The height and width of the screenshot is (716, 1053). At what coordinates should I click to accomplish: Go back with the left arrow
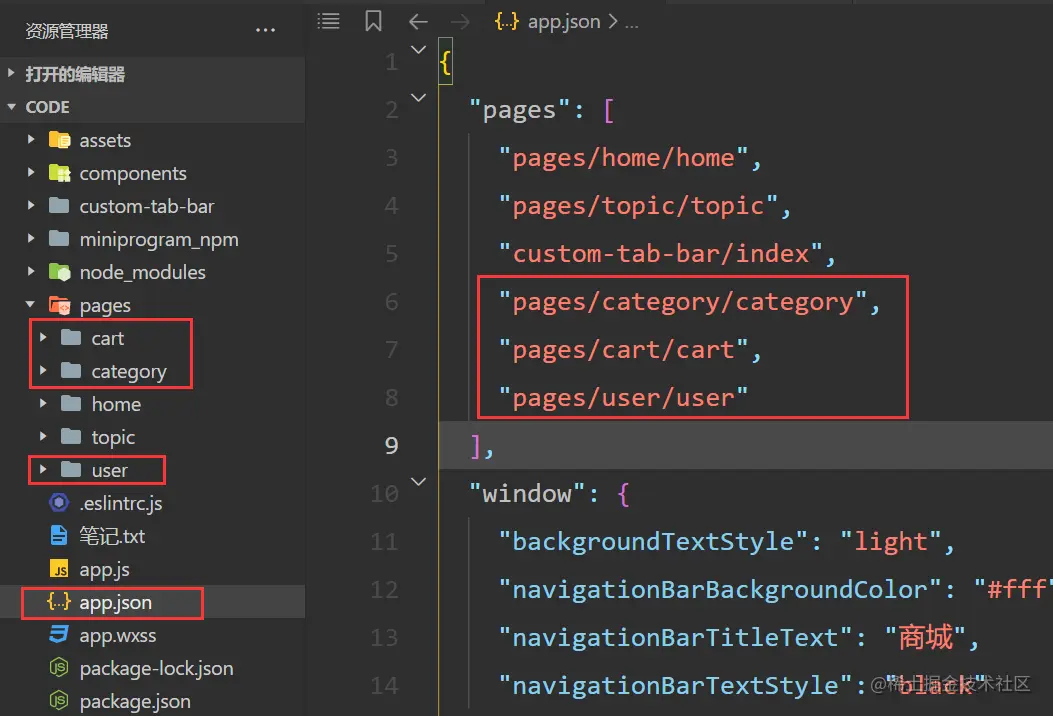[x=418, y=22]
